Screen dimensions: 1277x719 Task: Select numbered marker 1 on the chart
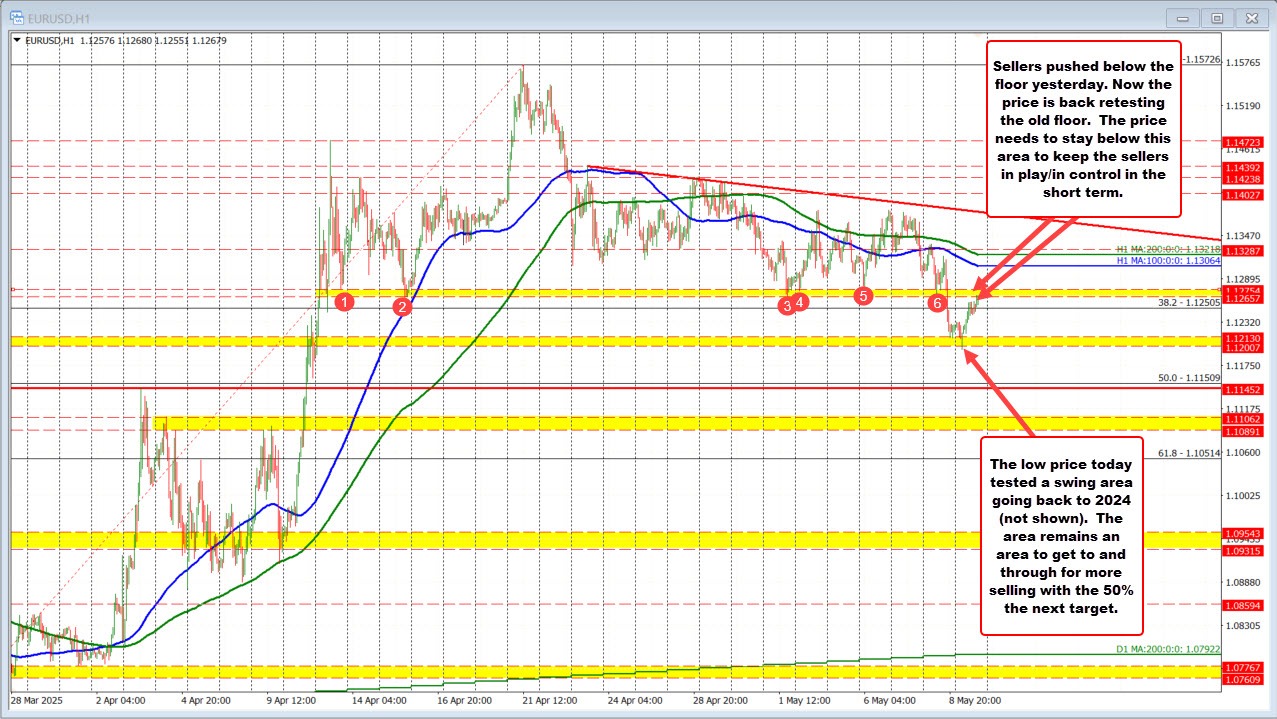[x=344, y=301]
